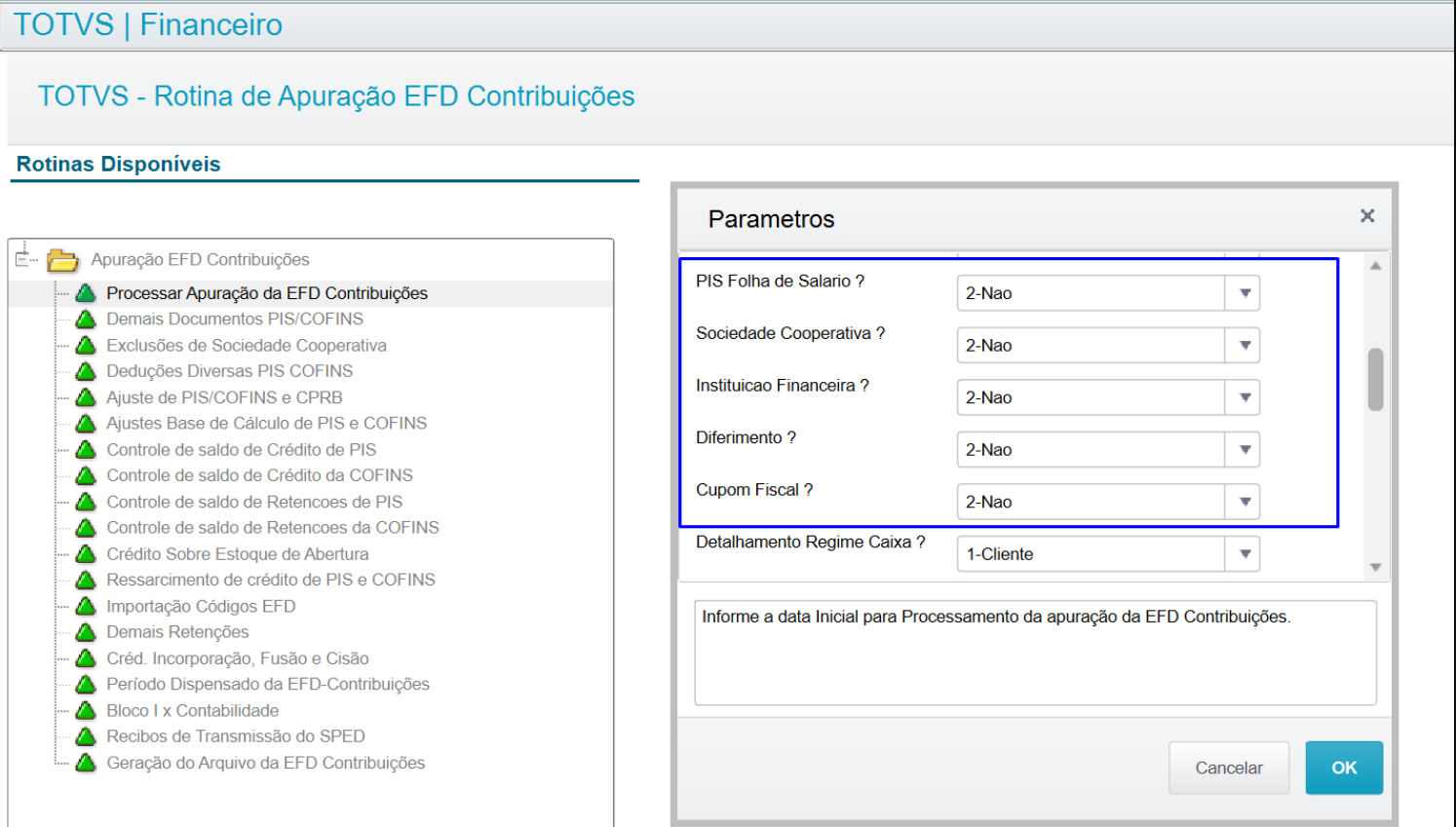
Task: Click the Parametros scrollbar down arrow
Action: [x=1375, y=567]
